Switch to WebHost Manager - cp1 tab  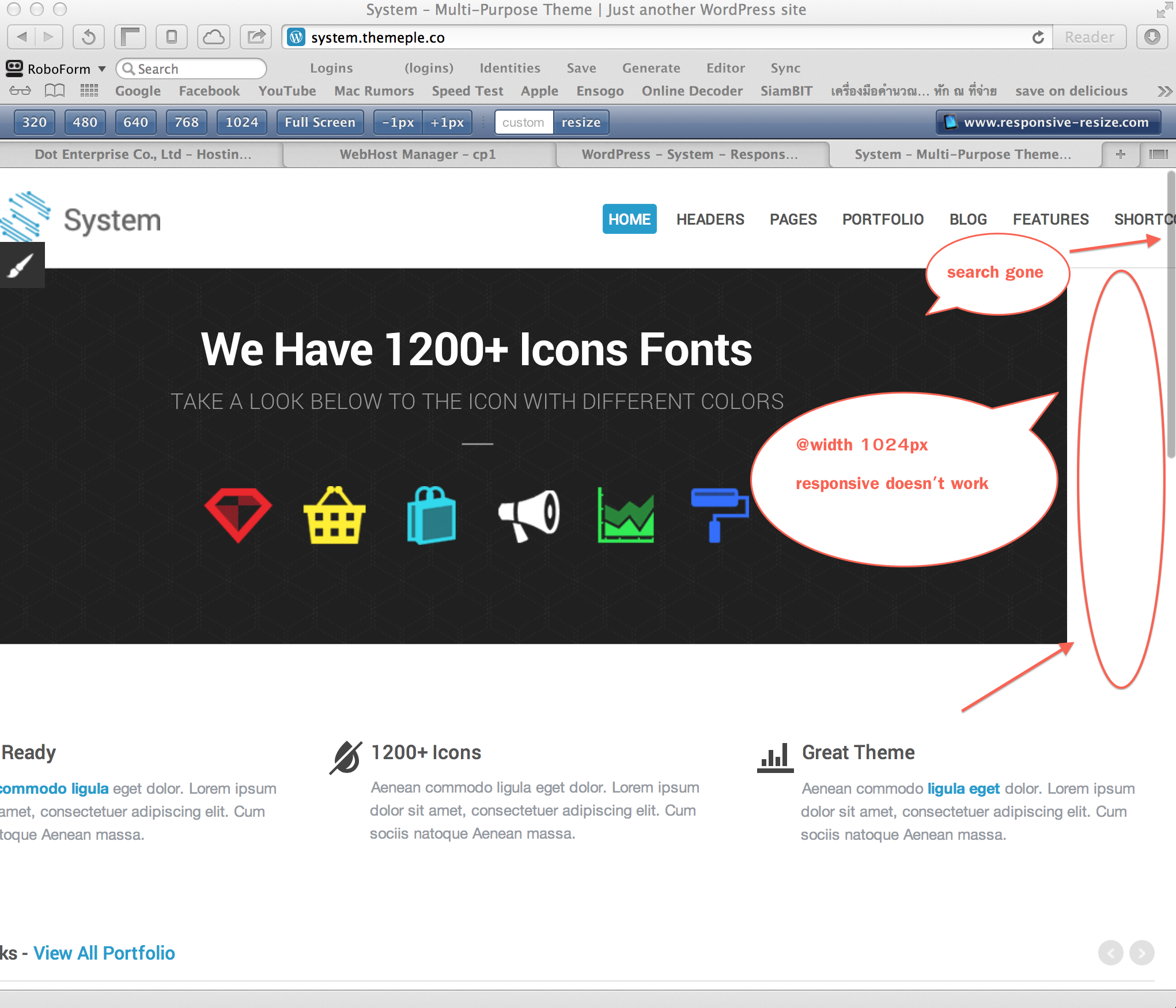click(x=418, y=154)
